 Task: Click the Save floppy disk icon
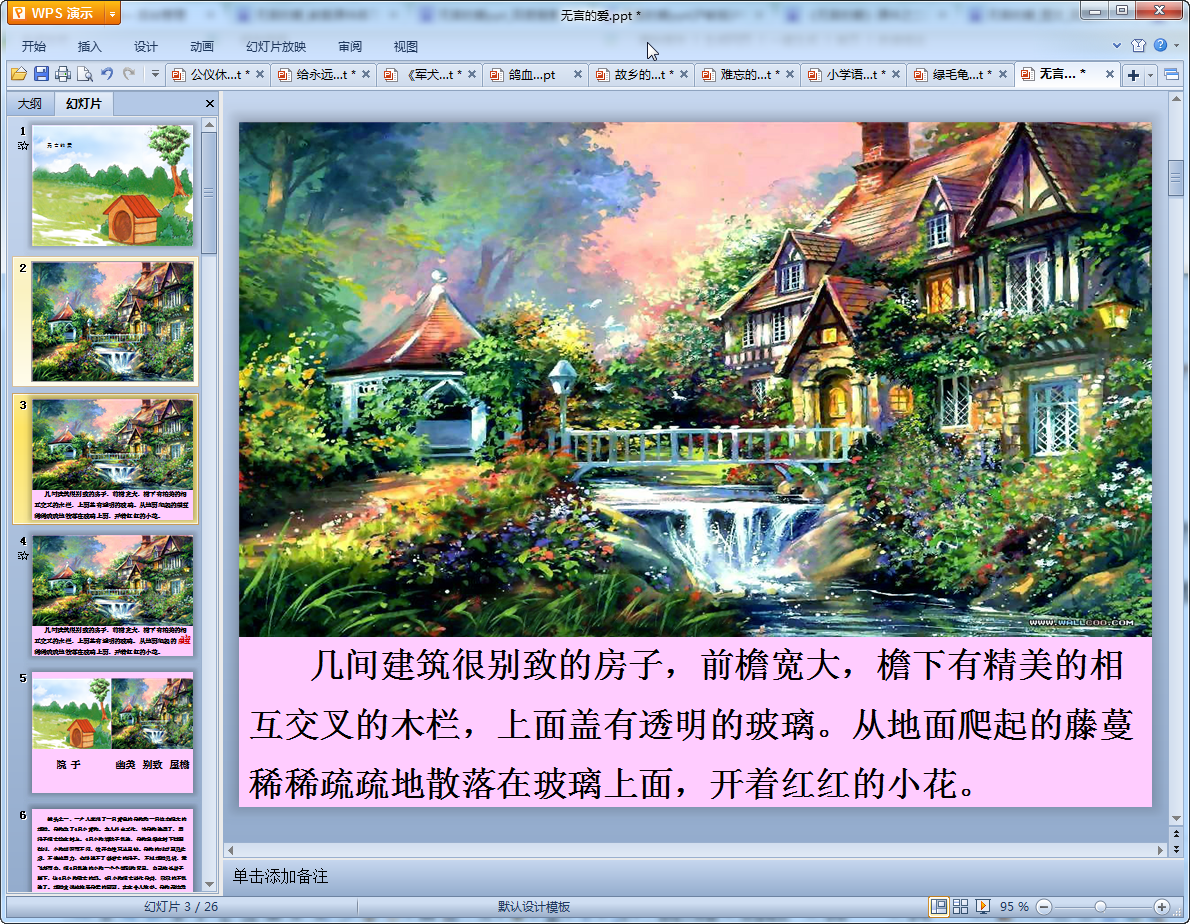(41, 74)
